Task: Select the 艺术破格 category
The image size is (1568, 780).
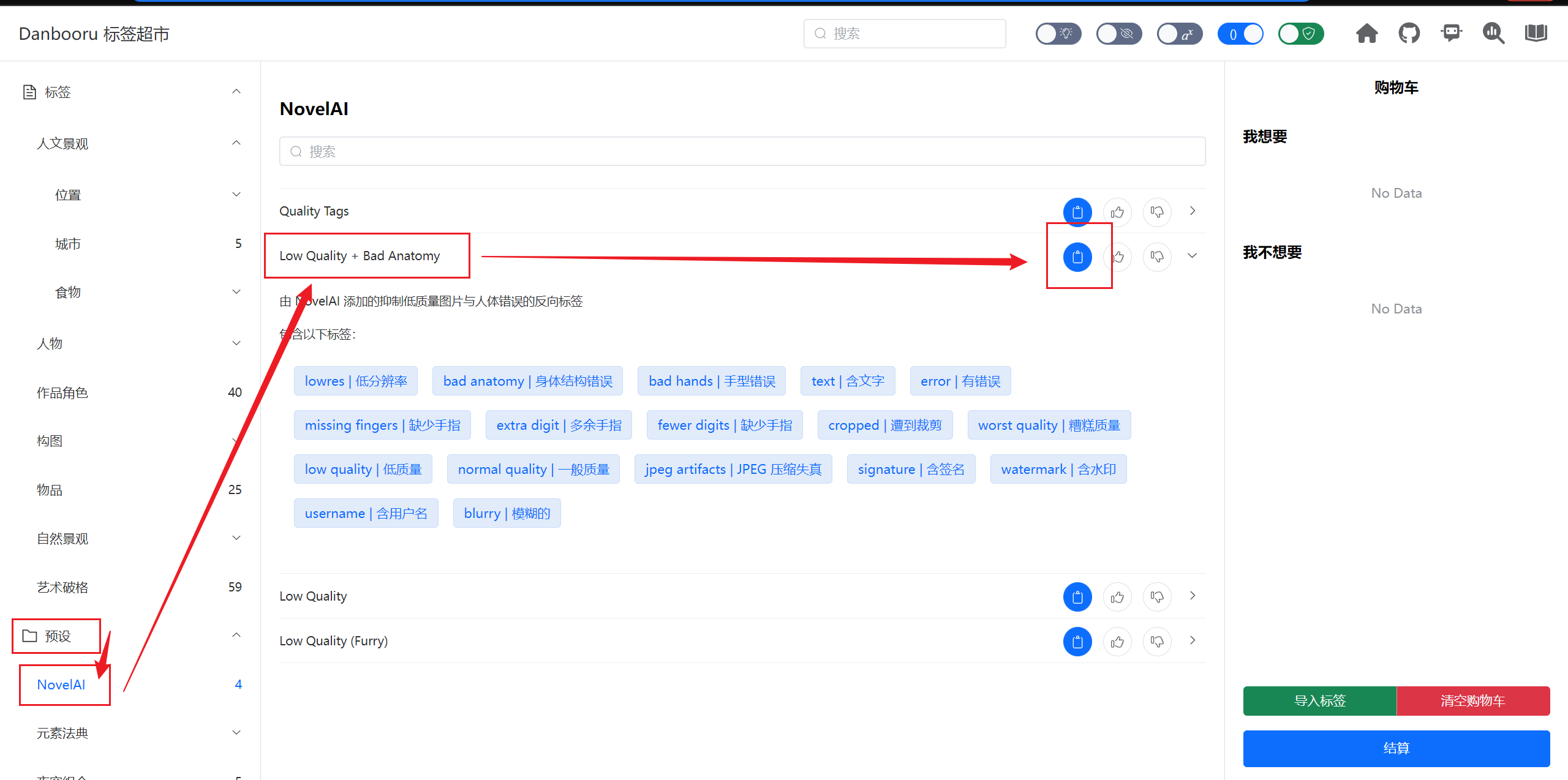Action: coord(130,587)
